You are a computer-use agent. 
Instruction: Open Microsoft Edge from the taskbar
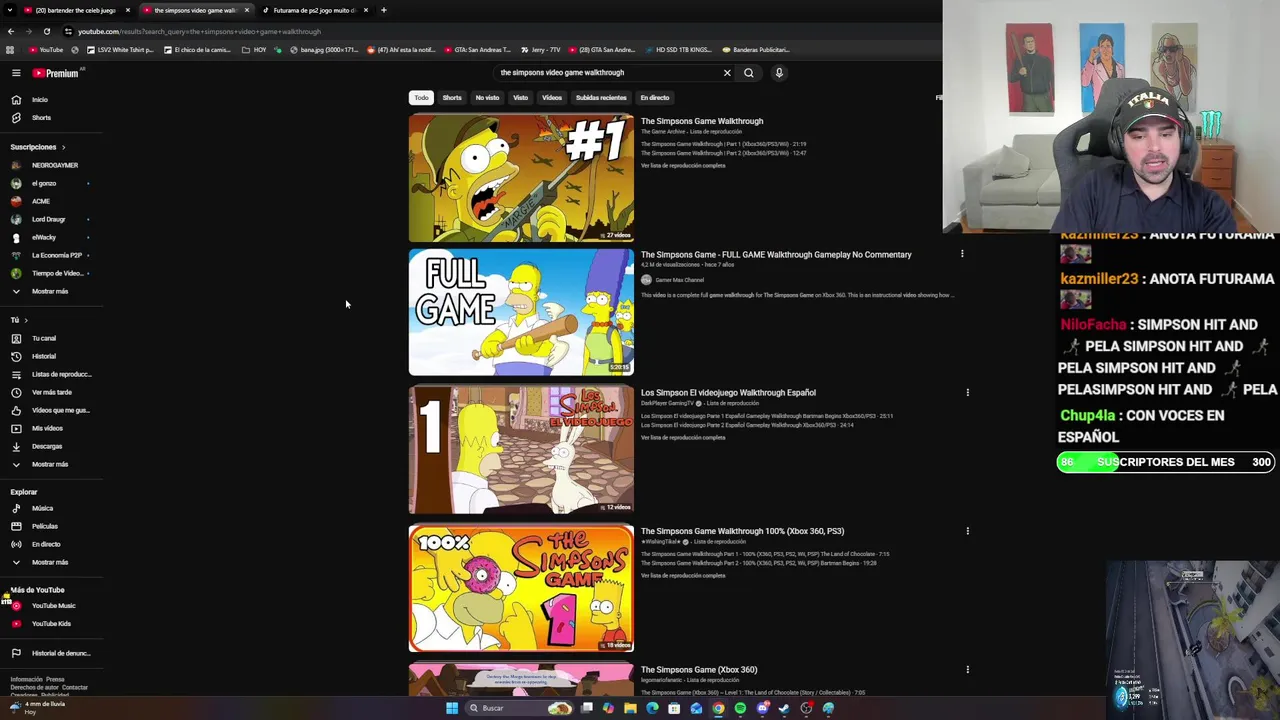click(652, 709)
